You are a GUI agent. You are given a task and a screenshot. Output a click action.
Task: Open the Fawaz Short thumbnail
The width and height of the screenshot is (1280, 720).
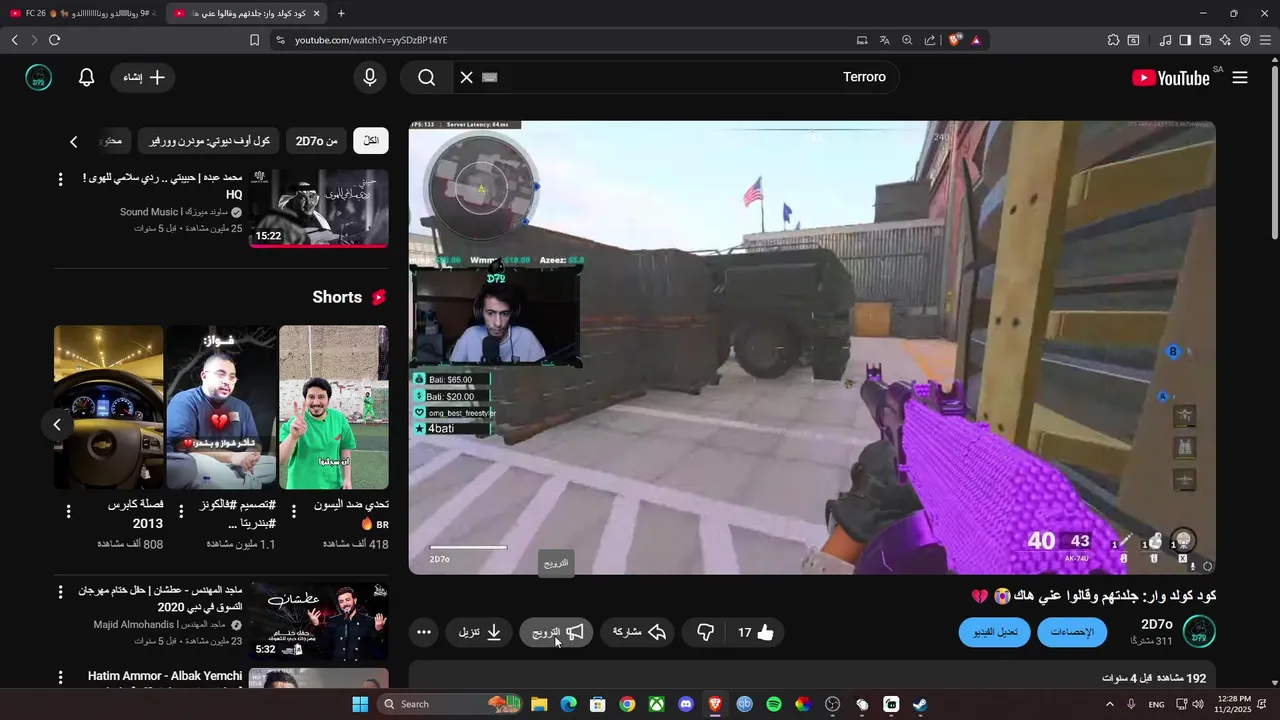click(x=221, y=407)
